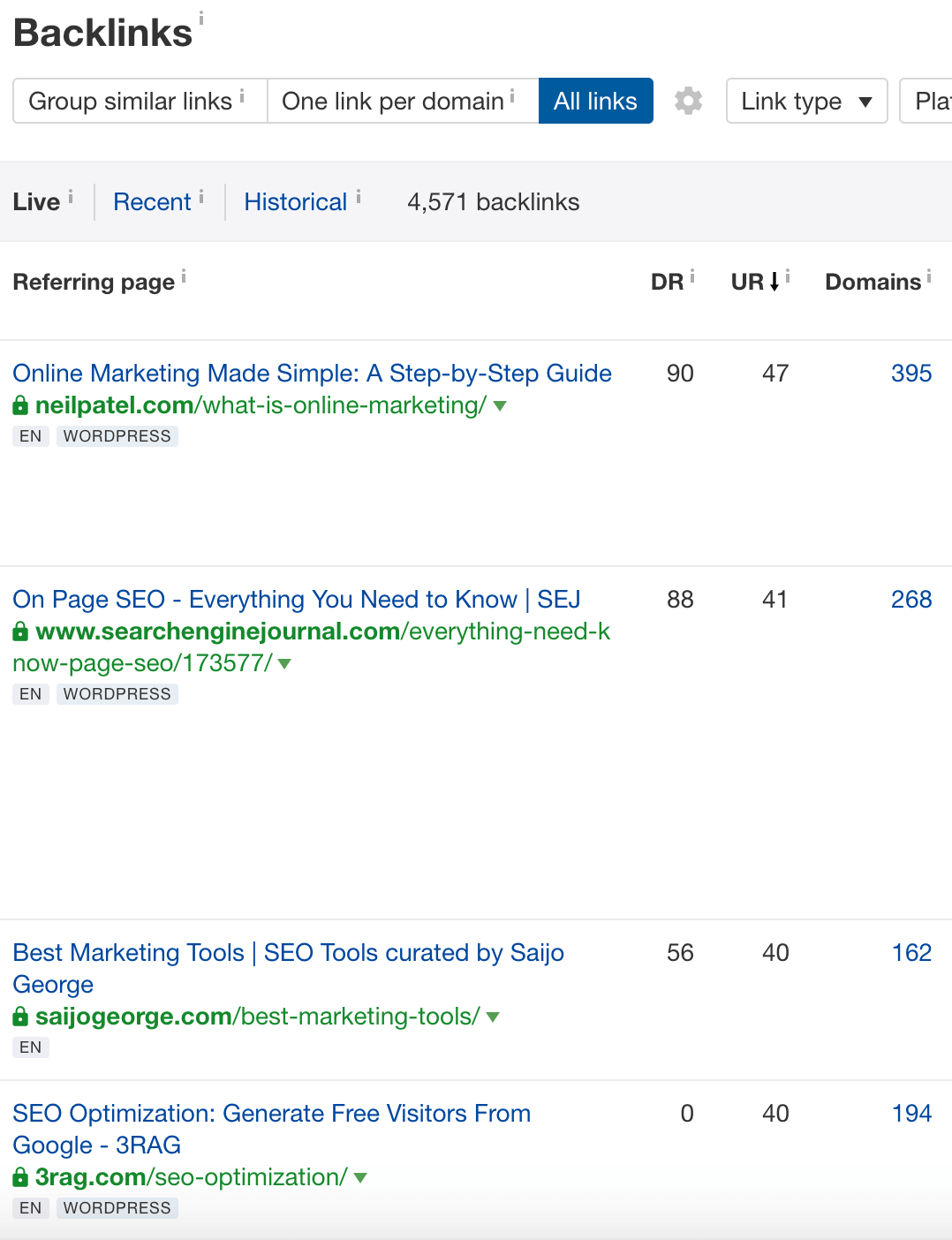Open the backlinks settings gear icon
The width and height of the screenshot is (952, 1240).
pyautogui.click(x=688, y=101)
